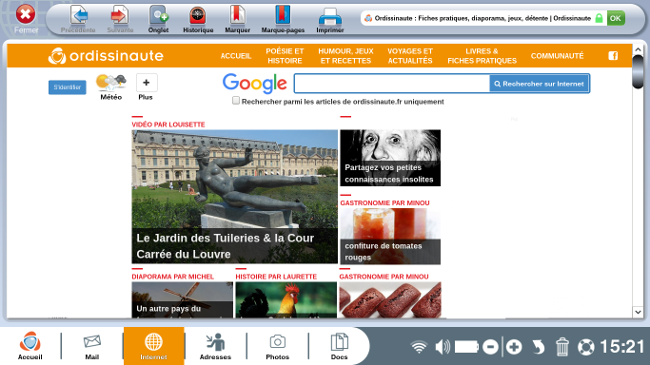Open Le Jardin des Tuileries video thumbnail

[235, 197]
